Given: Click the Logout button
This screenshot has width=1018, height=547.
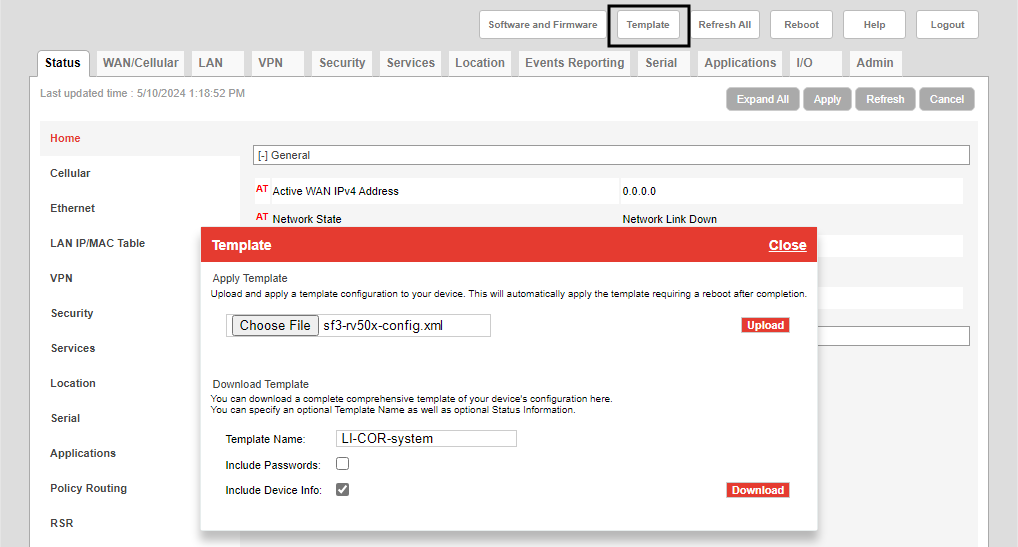Looking at the screenshot, I should click(x=947, y=25).
